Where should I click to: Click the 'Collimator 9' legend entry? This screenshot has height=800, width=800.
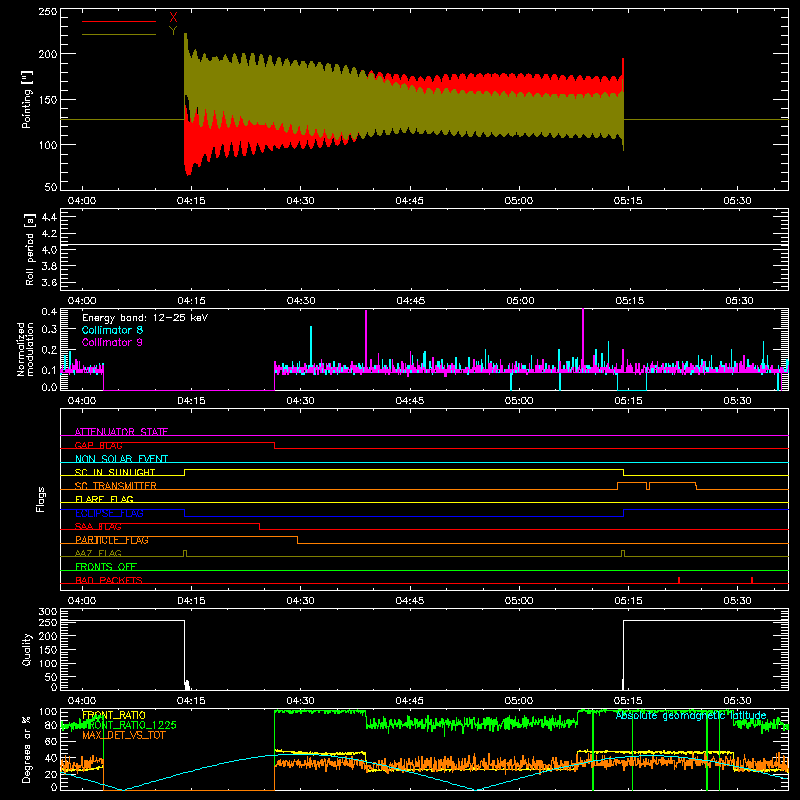pyautogui.click(x=112, y=342)
